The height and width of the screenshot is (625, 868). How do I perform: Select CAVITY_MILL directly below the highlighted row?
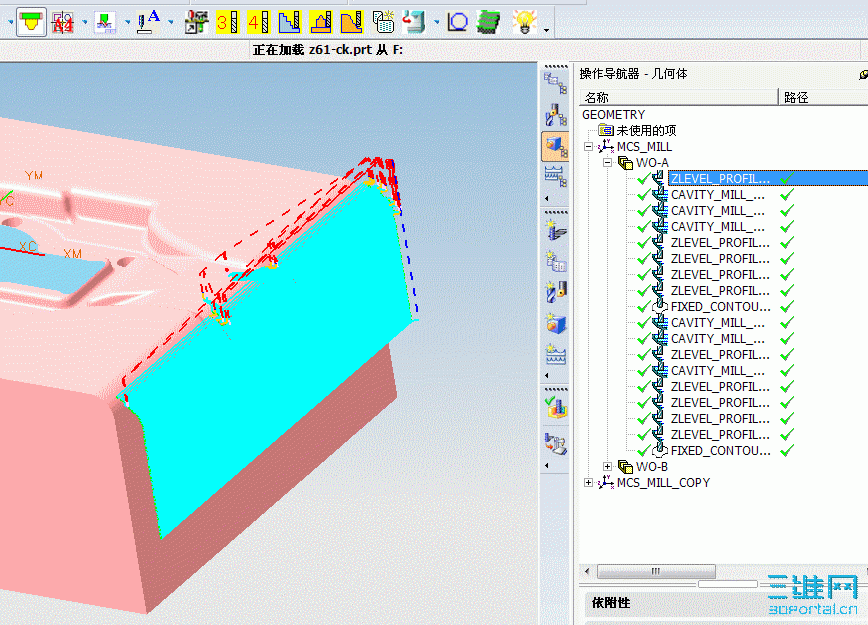coord(718,195)
